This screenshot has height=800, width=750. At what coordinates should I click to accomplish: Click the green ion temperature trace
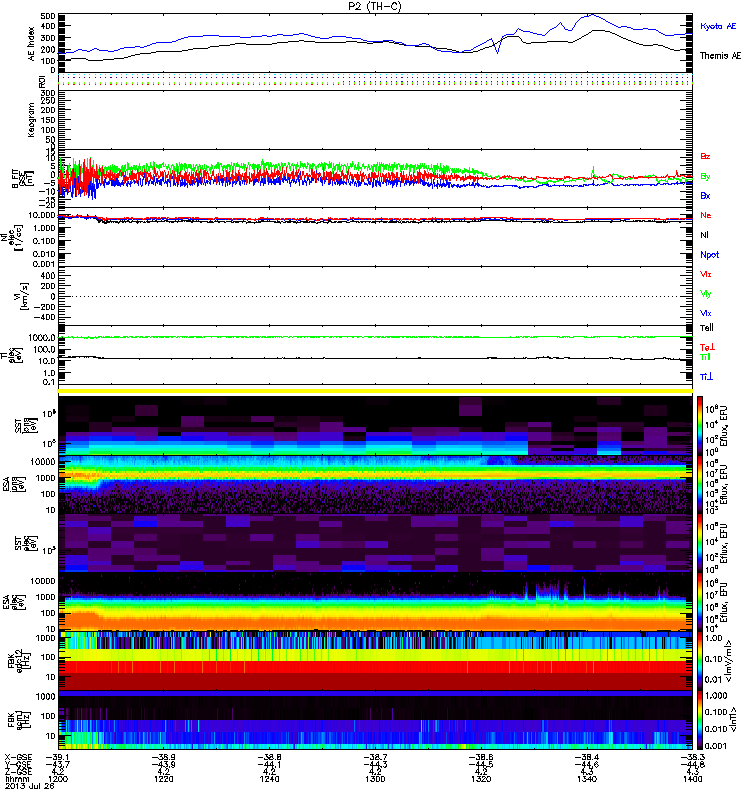coord(375,337)
